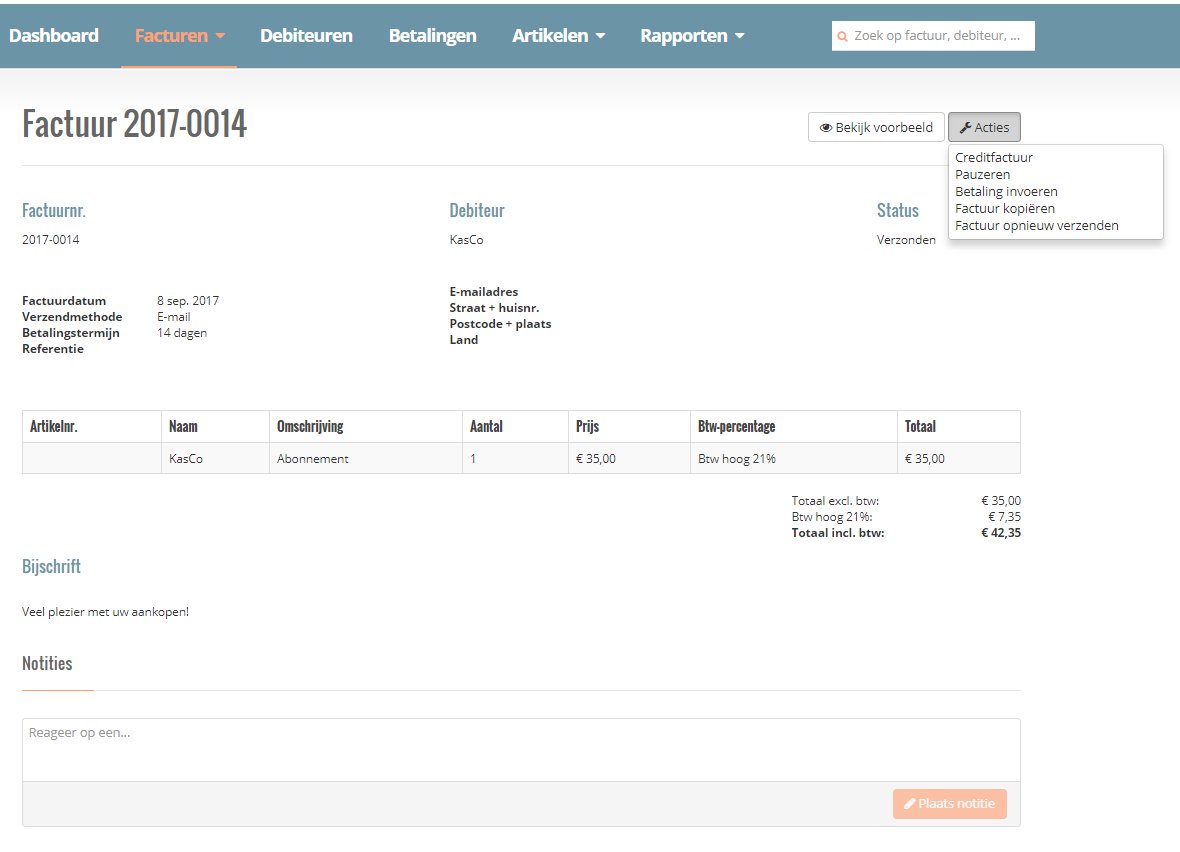Click the Naam column header
The image size is (1180, 852).
[x=215, y=426]
